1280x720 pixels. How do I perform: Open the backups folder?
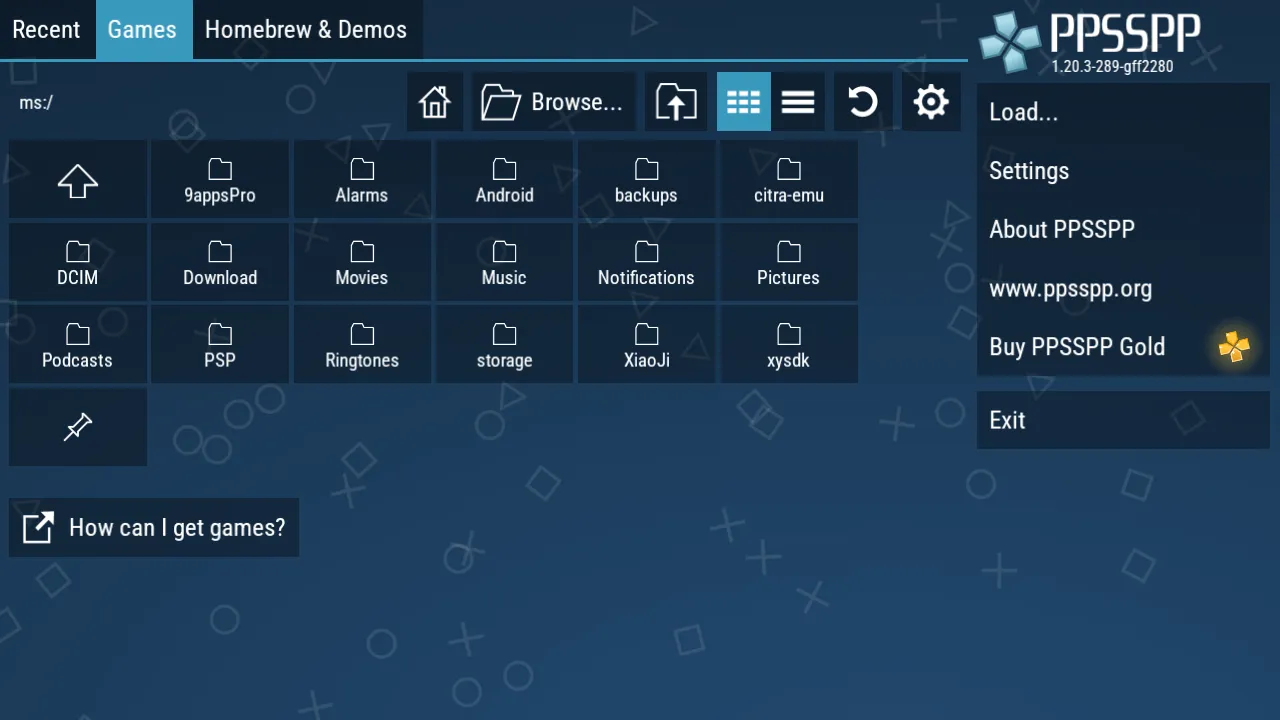pyautogui.click(x=646, y=180)
